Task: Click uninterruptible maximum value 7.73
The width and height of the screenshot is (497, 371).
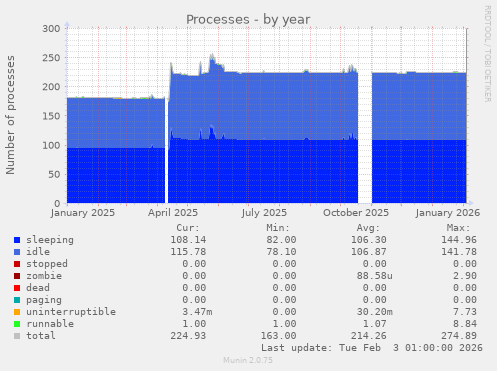Action: coord(465,312)
